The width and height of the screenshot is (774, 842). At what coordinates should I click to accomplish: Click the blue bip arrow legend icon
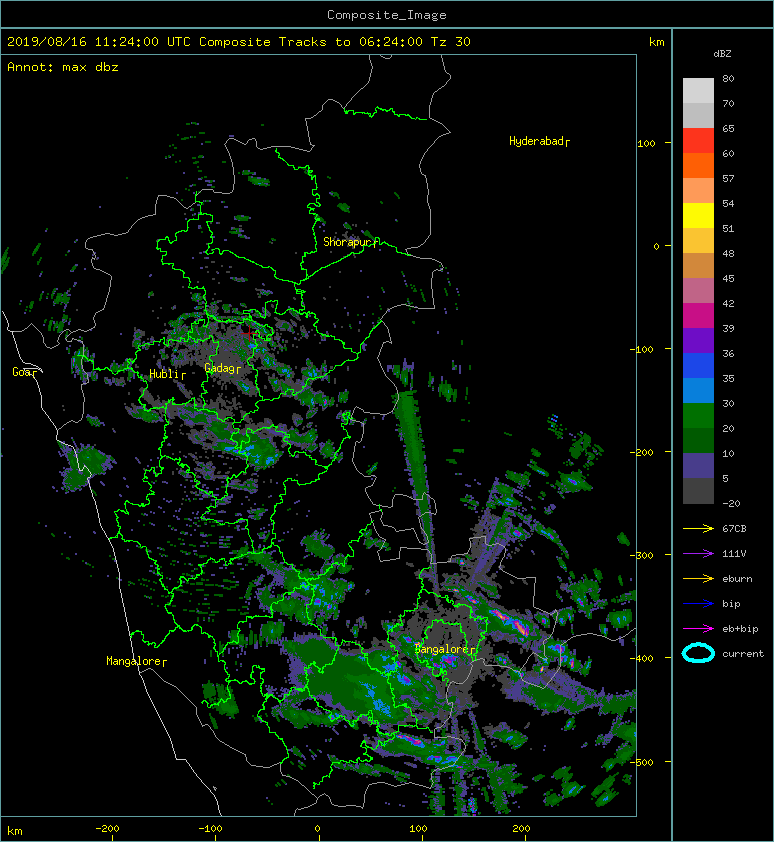coord(698,604)
